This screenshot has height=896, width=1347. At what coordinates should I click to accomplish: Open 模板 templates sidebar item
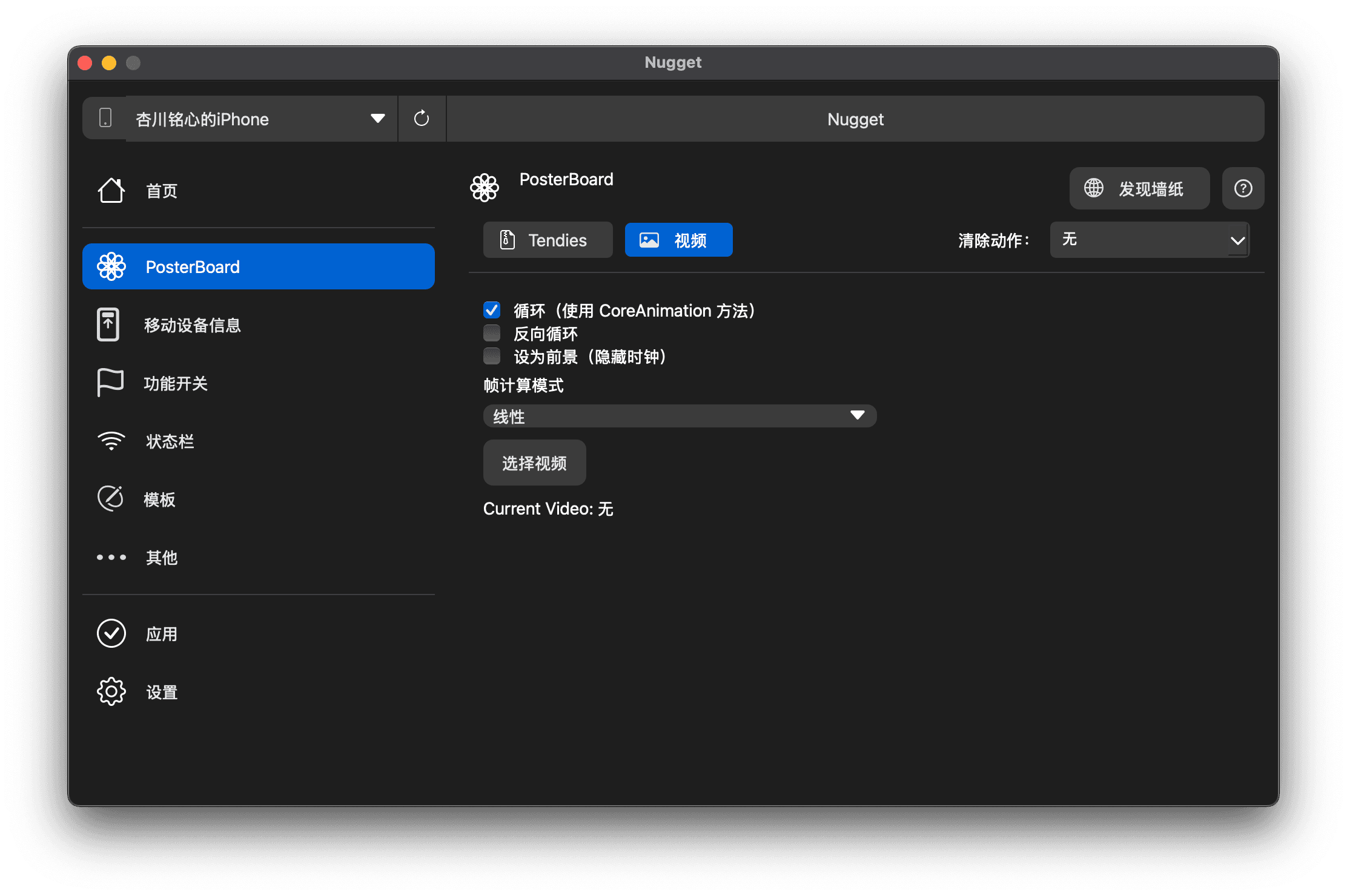(159, 499)
